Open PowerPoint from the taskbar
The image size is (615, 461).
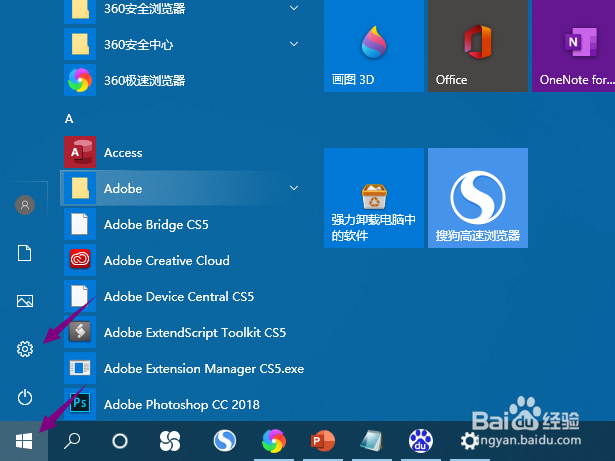pos(322,441)
